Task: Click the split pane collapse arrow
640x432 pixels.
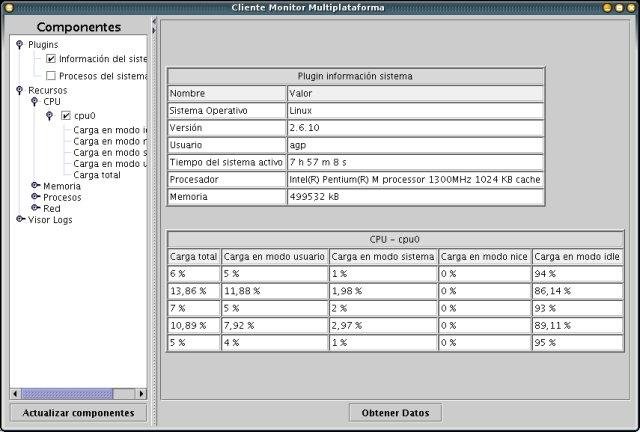Action: [x=154, y=22]
